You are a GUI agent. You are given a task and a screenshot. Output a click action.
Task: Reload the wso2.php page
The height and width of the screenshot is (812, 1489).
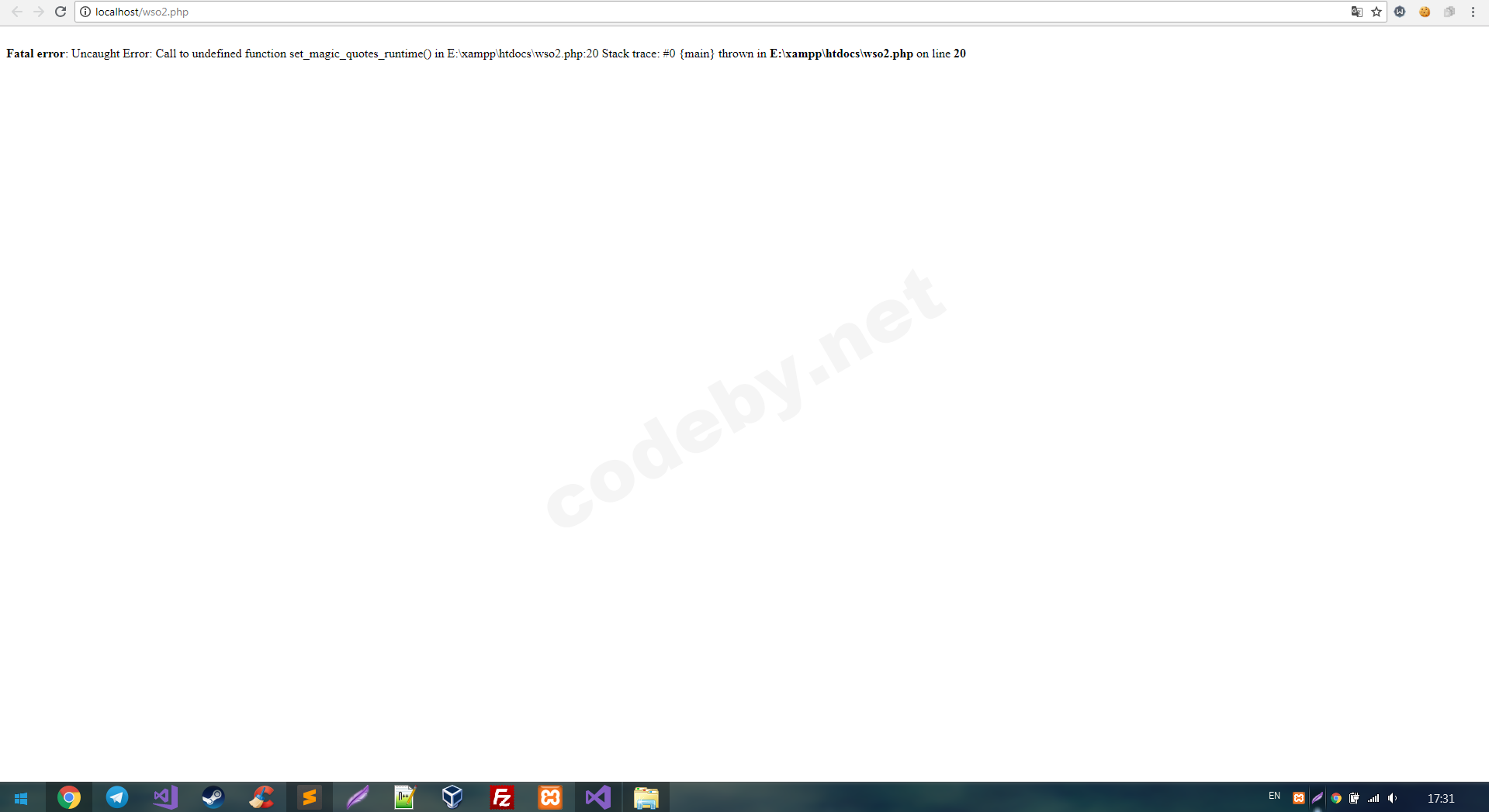click(x=61, y=12)
